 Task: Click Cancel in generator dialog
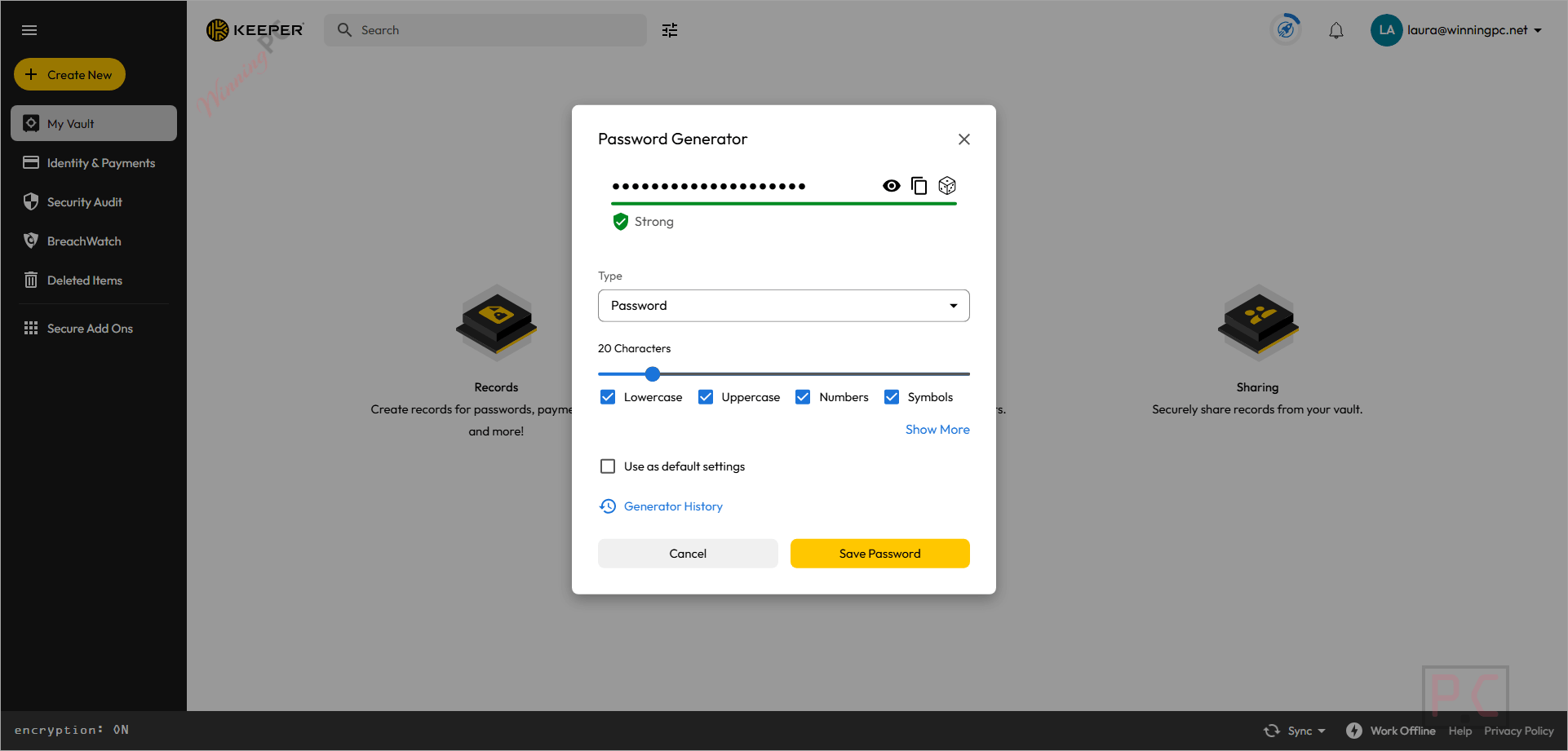[688, 554]
